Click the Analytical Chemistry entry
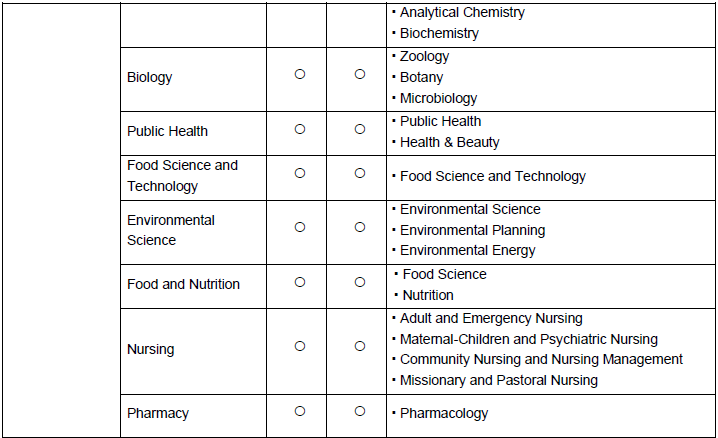Screen dimensions: 718x438 461,13
